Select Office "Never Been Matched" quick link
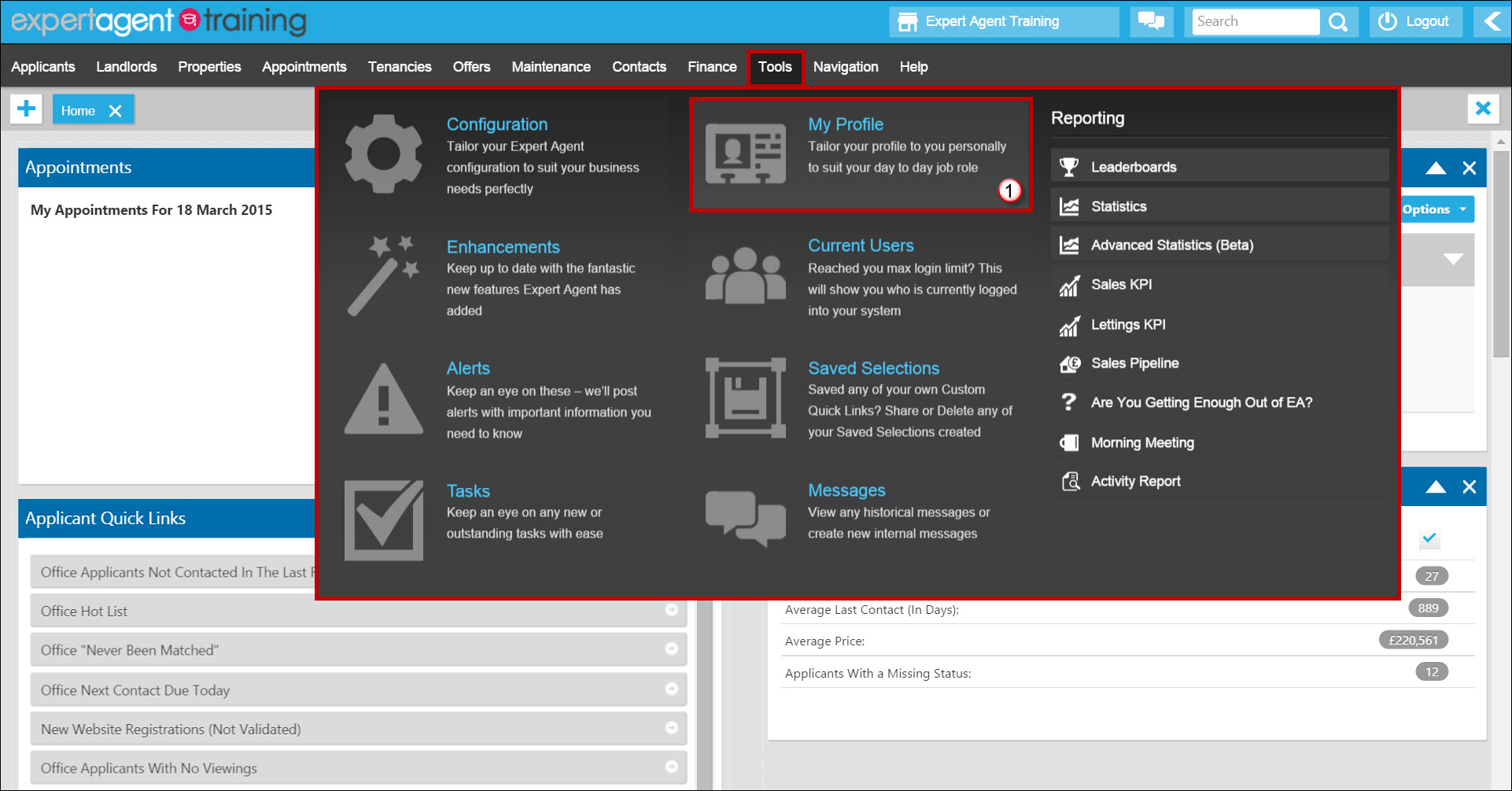The height and width of the screenshot is (791, 1512). point(358,650)
